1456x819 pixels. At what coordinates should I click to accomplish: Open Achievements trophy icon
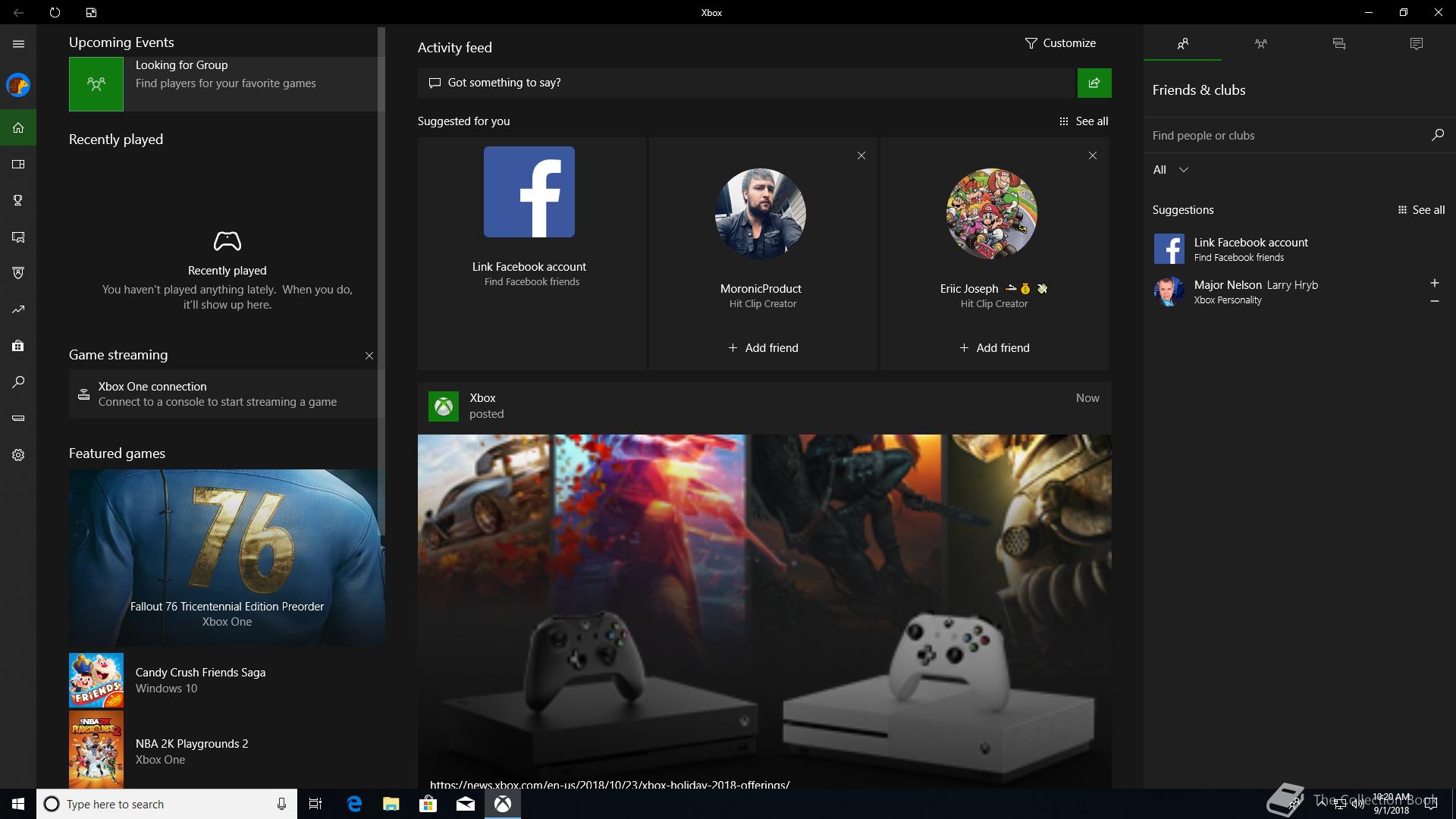pyautogui.click(x=18, y=200)
